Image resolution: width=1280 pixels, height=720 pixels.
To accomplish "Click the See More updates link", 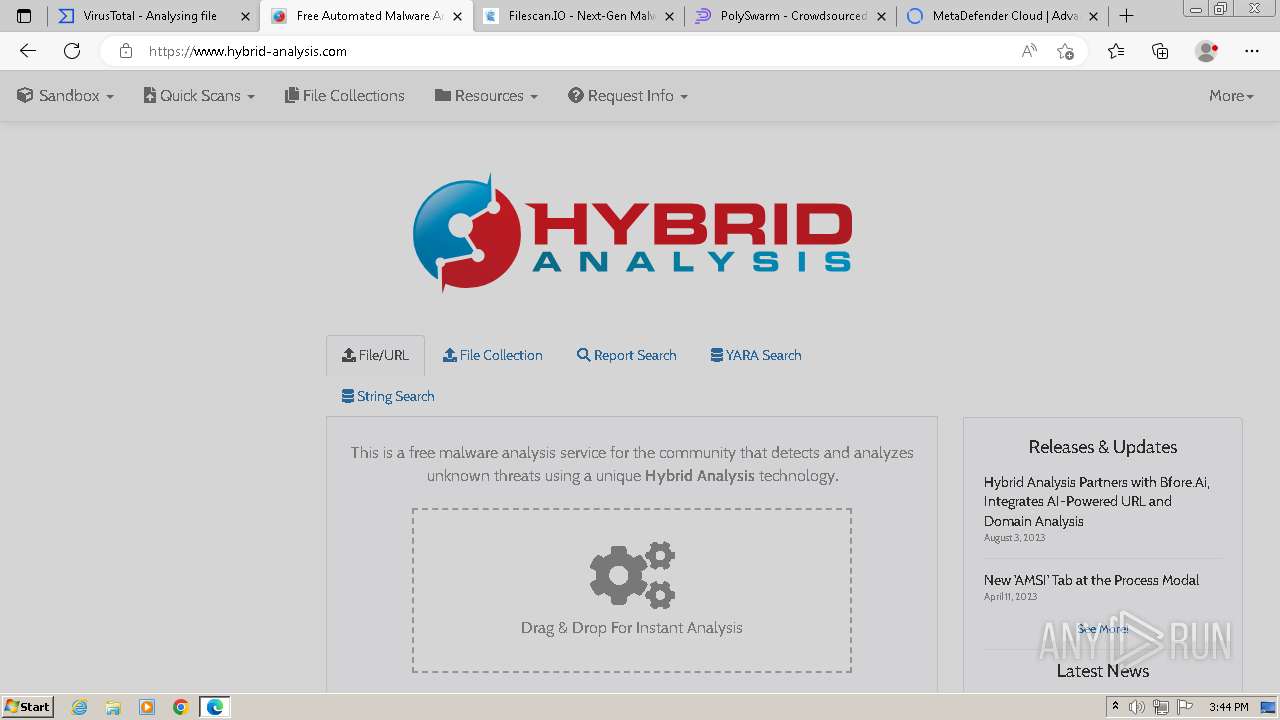I will tap(1103, 629).
